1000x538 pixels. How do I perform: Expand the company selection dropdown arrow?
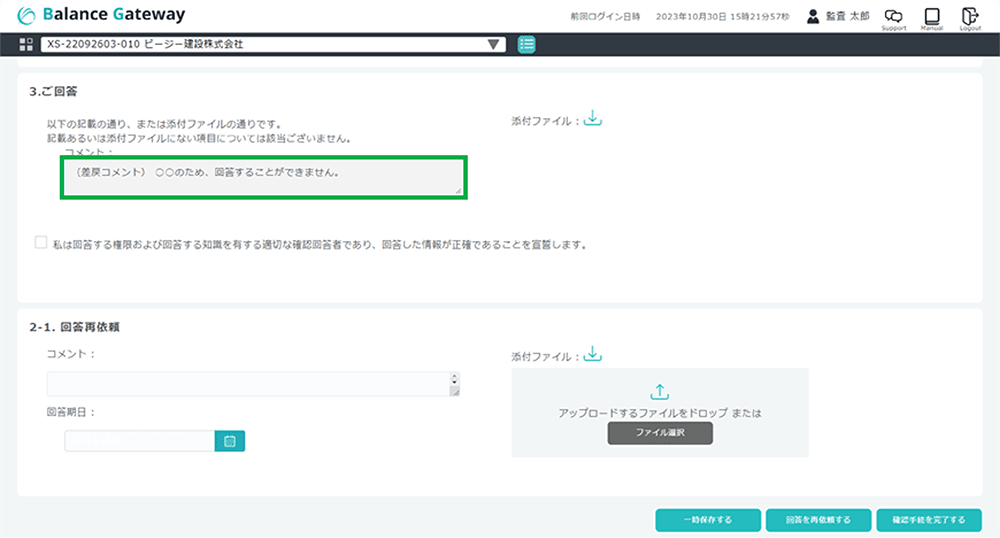(x=493, y=45)
